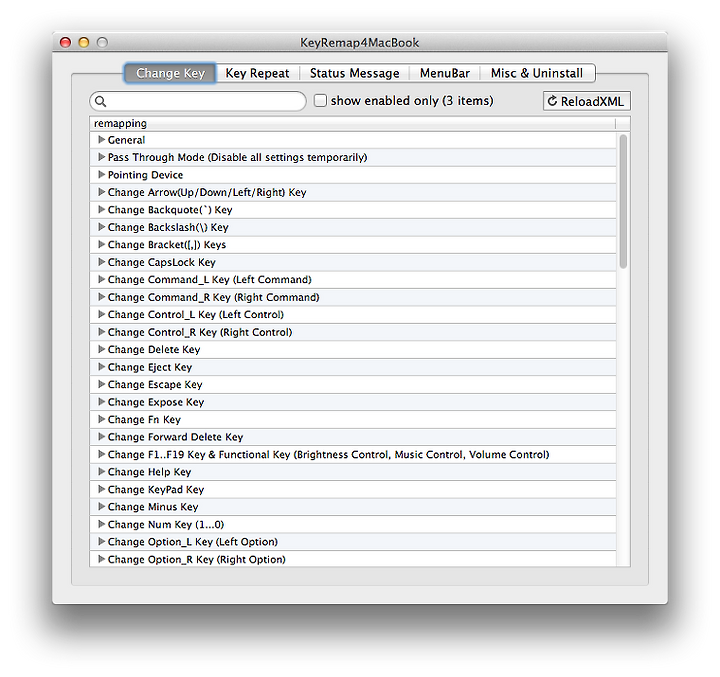Expand the General group triangle
Image resolution: width=720 pixels, height=677 pixels.
click(101, 139)
